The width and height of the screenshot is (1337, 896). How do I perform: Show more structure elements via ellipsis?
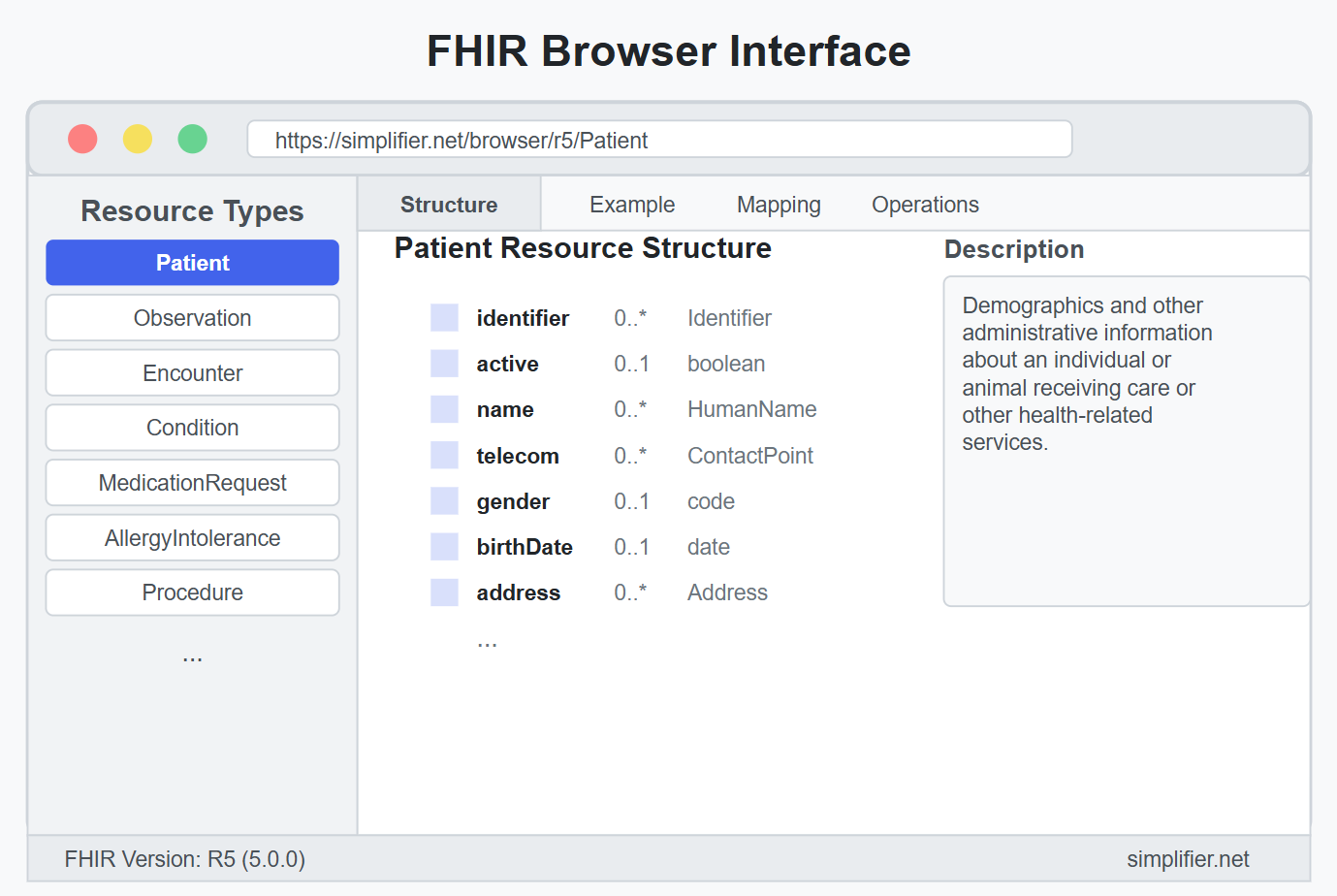pyautogui.click(x=487, y=643)
